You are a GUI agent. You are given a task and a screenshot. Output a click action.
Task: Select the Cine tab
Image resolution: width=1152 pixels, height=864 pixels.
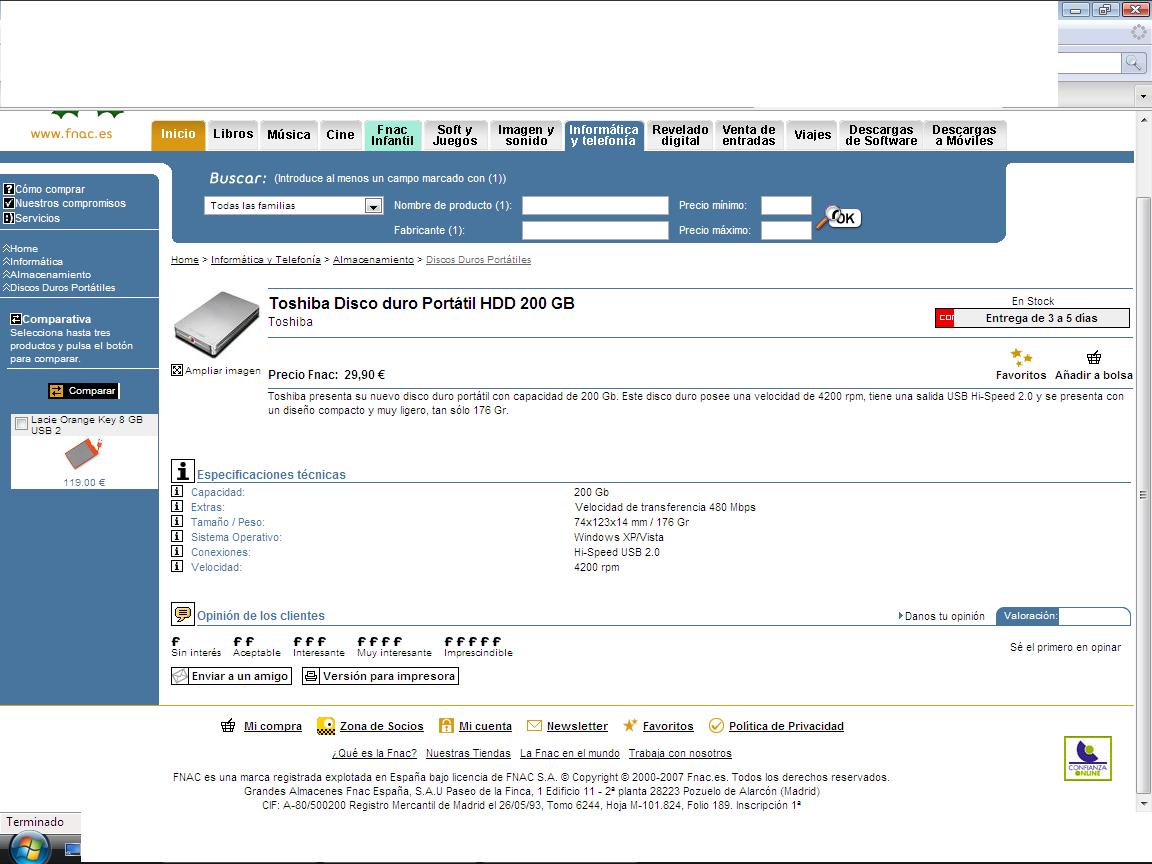pos(340,135)
